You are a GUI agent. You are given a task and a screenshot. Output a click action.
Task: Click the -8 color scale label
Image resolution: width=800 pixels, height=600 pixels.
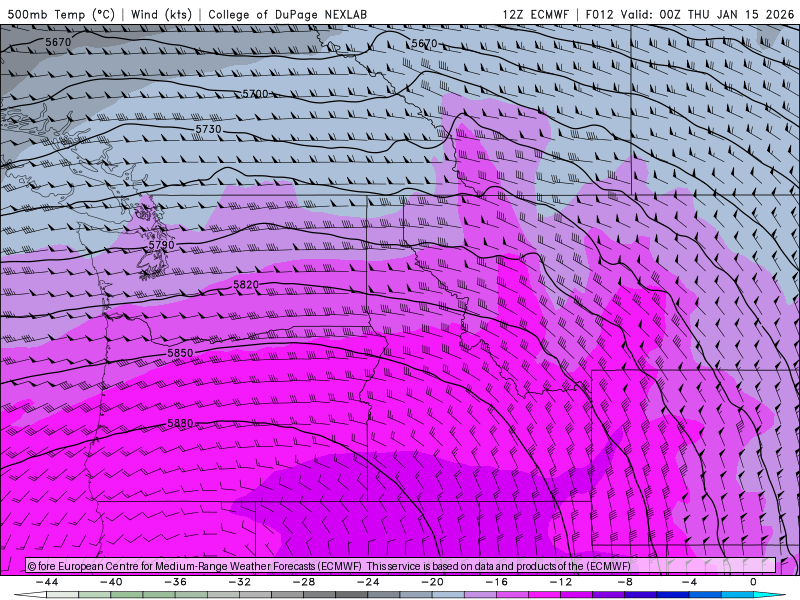(626, 582)
